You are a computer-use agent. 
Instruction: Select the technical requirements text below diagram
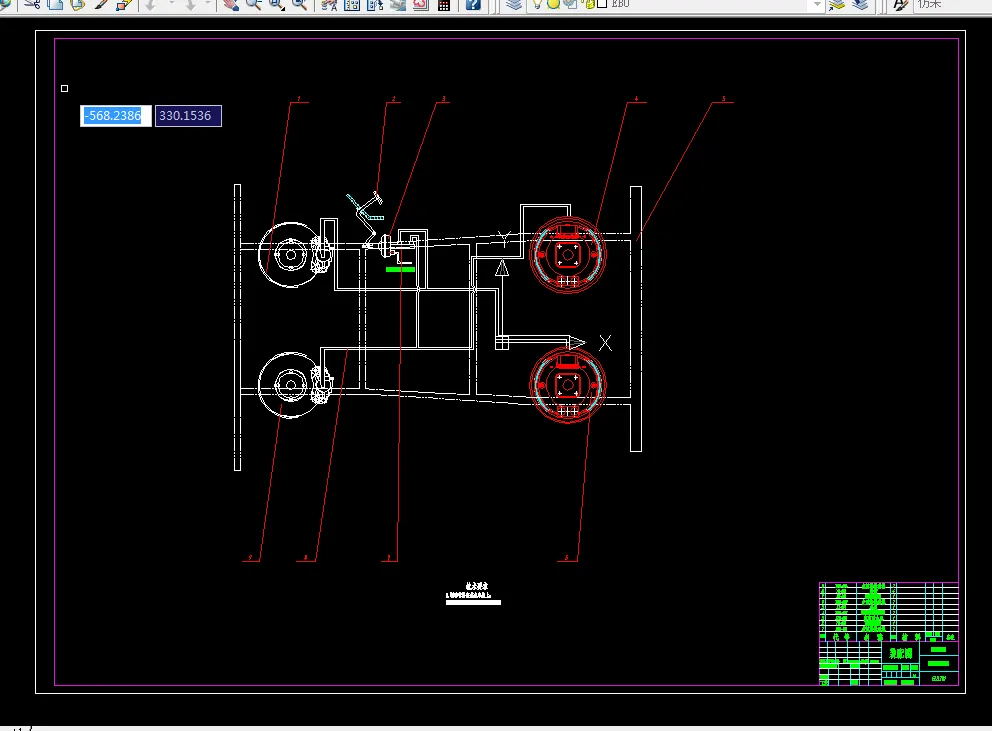point(473,594)
